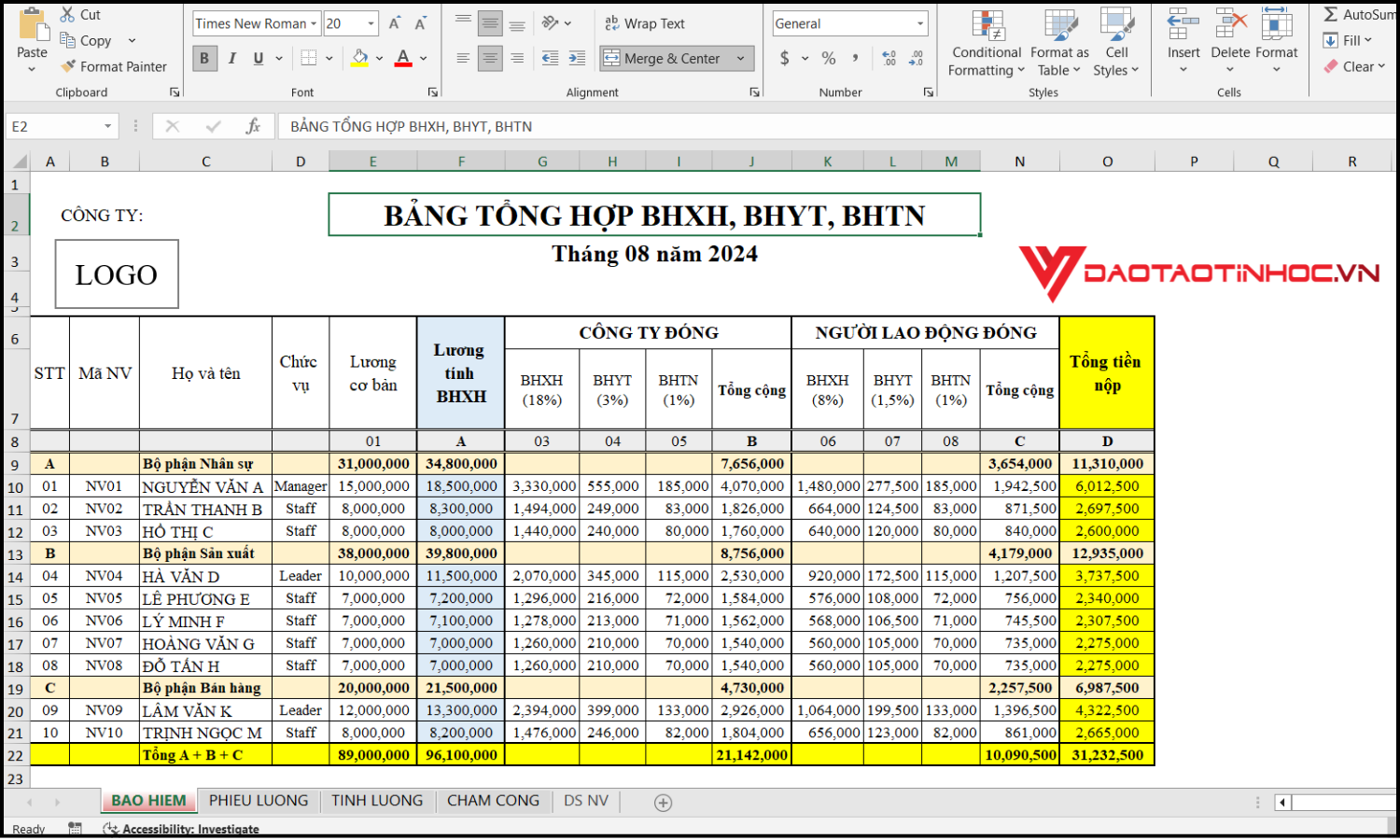Toggle Italic formatting
The image size is (1400, 840).
pos(231,58)
